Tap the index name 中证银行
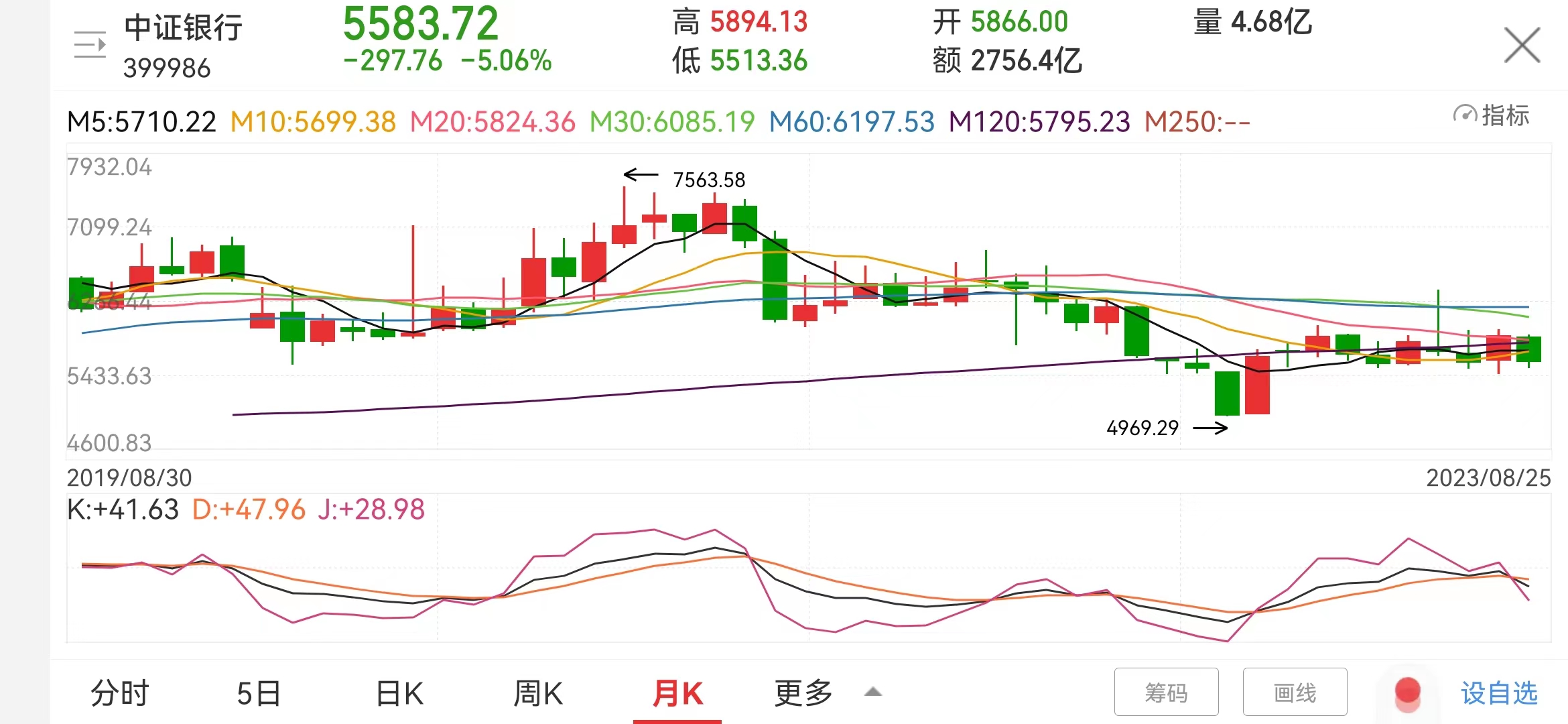 pos(183,27)
